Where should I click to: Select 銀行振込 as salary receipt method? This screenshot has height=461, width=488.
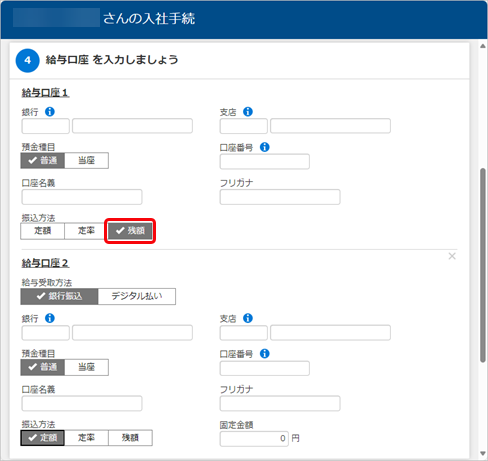click(59, 296)
